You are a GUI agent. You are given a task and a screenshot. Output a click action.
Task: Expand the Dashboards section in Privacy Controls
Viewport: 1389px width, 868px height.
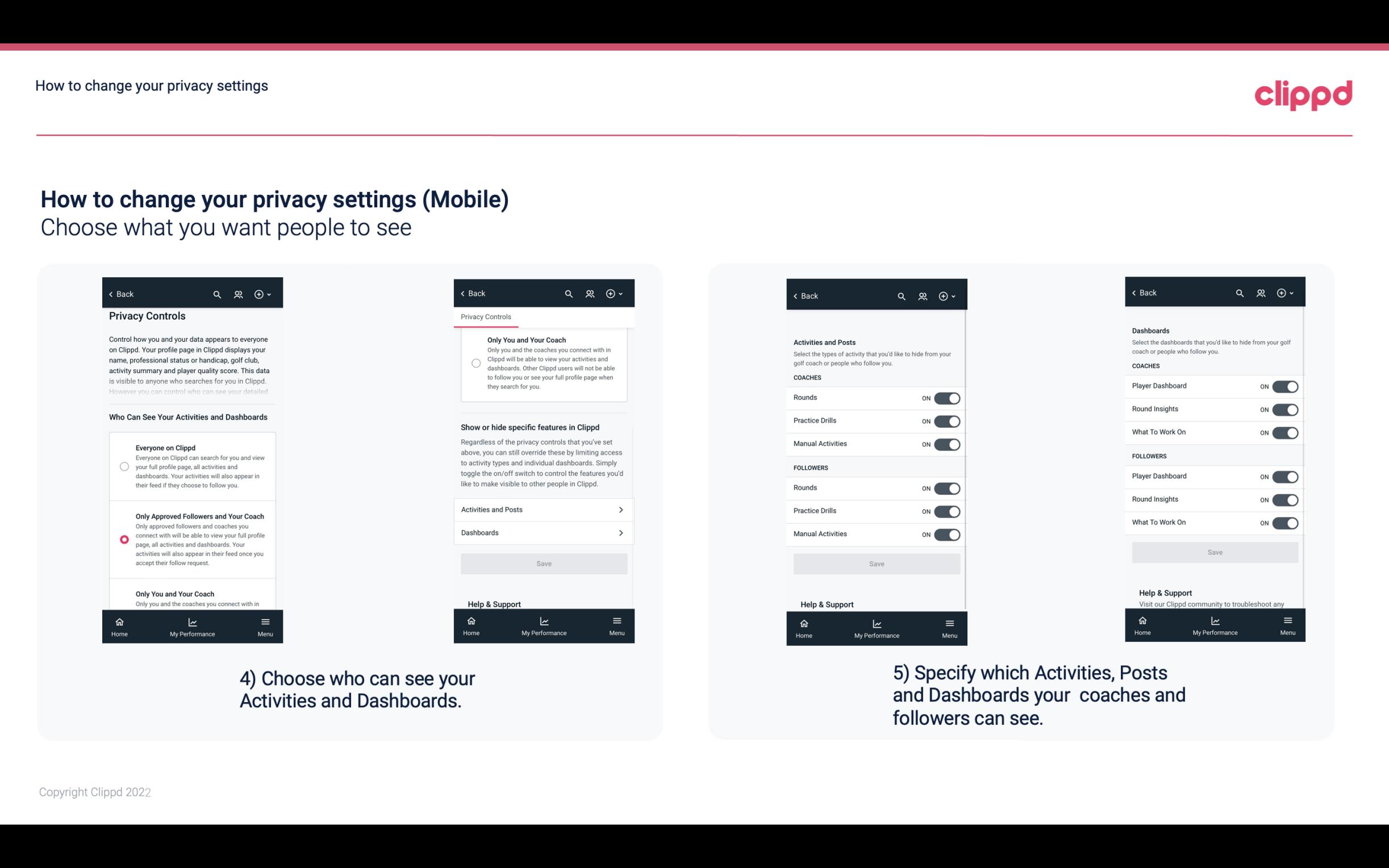click(543, 532)
